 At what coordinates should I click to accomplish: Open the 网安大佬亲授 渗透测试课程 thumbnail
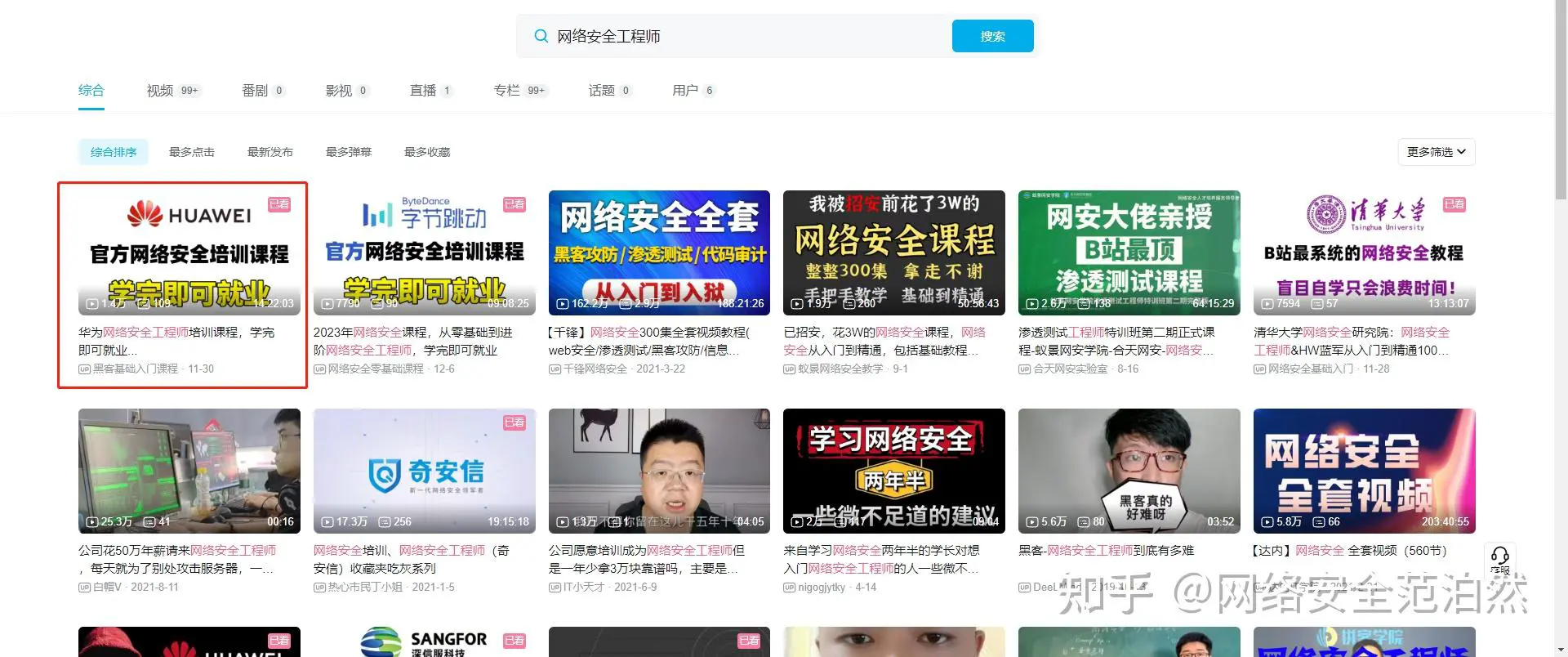click(x=1129, y=253)
